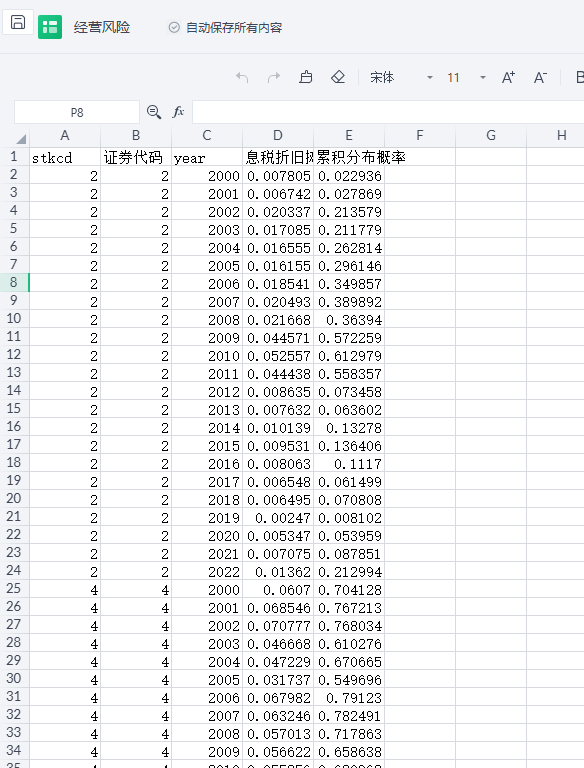Click cell with value 0.349857
The height and width of the screenshot is (768, 584).
click(349, 284)
